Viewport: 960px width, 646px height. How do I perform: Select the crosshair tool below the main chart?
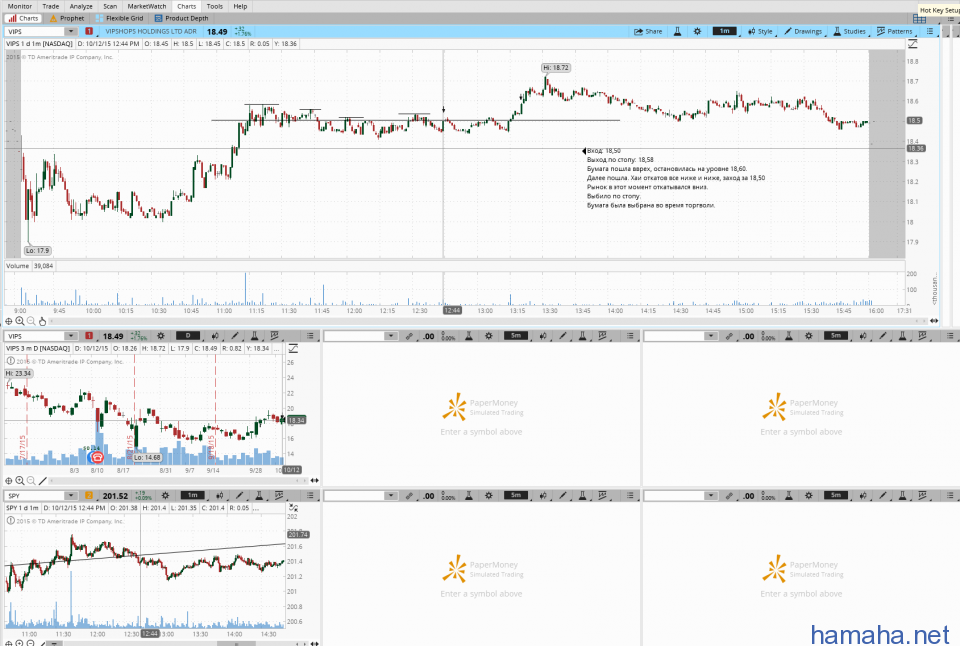tap(9, 321)
